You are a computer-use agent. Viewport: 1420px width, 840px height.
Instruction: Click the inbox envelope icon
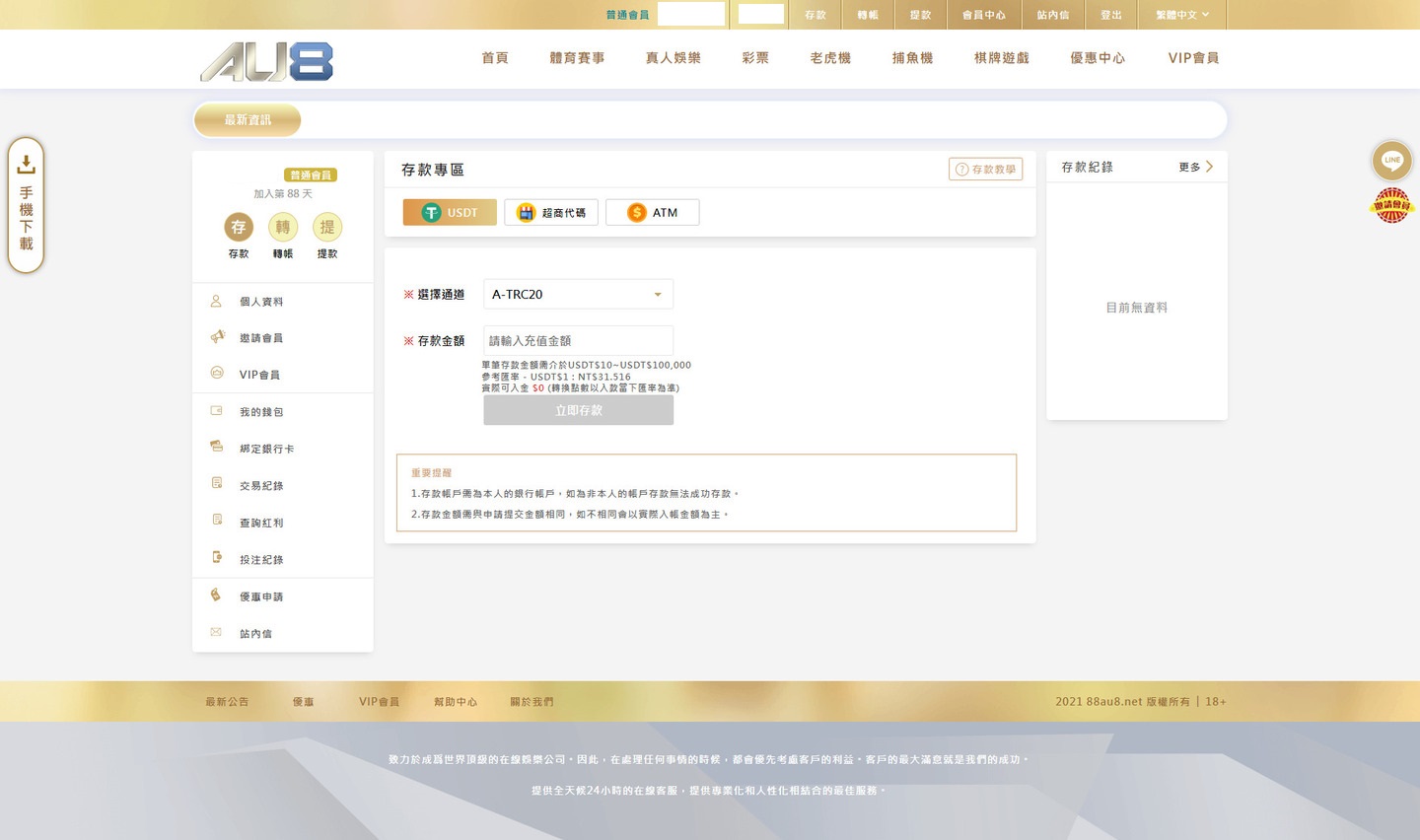point(216,632)
